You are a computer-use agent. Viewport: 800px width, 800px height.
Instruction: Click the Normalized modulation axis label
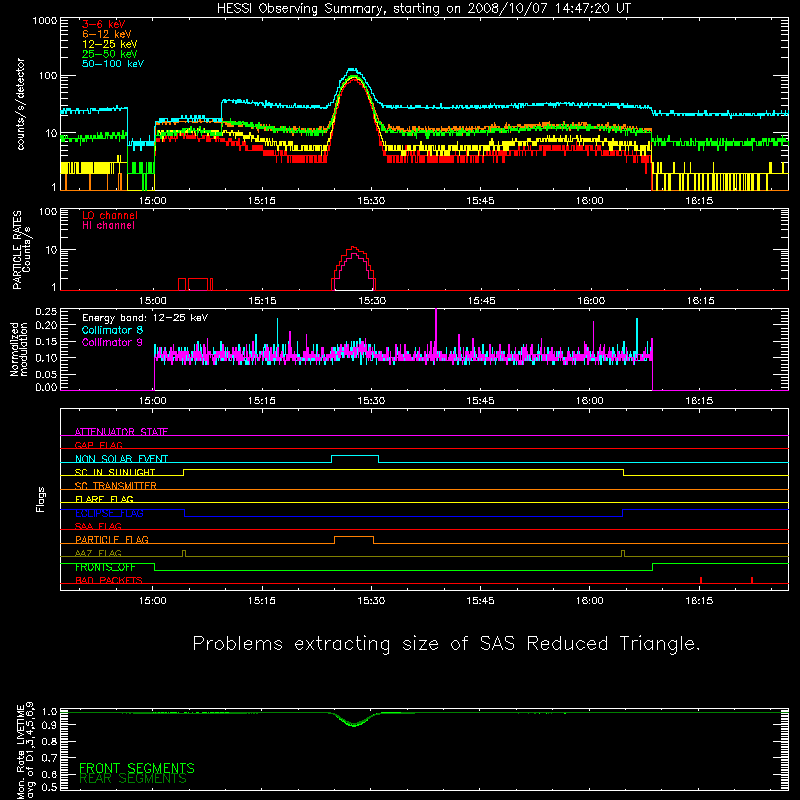coord(18,349)
